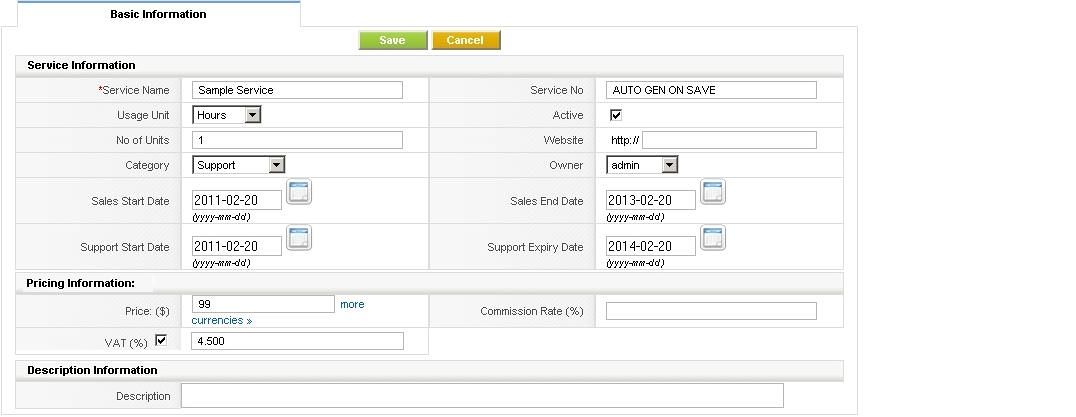The height and width of the screenshot is (417, 1076).
Task: Open the Usage Unit dropdown showing Hours
Action: point(226,115)
